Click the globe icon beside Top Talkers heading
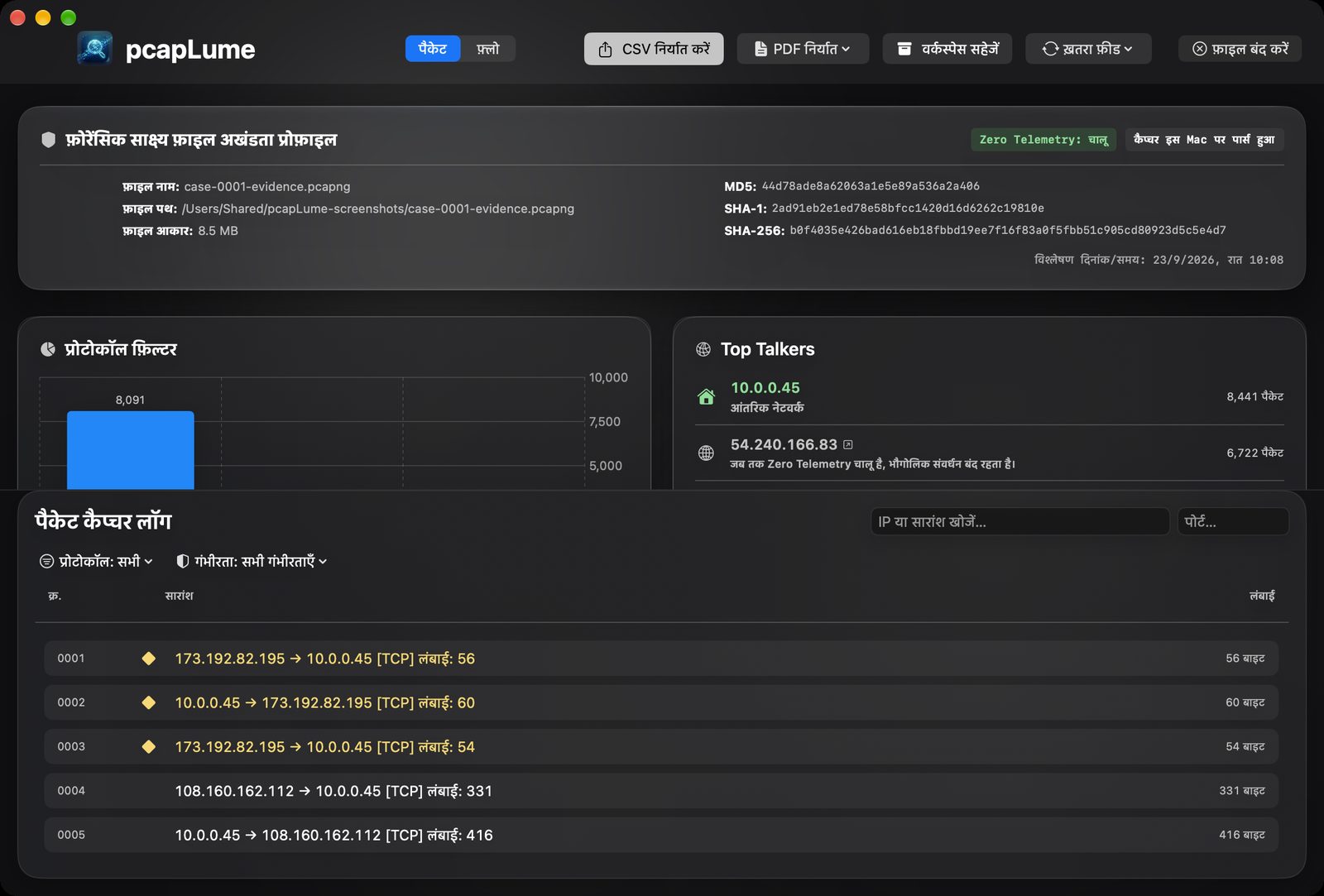The image size is (1324, 896). [x=703, y=349]
